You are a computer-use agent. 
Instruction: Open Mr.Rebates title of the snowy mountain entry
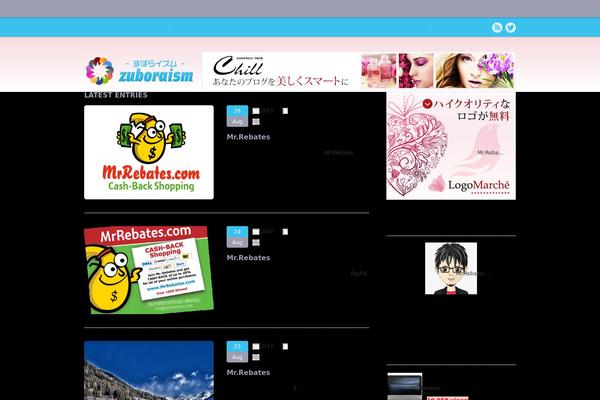click(248, 373)
